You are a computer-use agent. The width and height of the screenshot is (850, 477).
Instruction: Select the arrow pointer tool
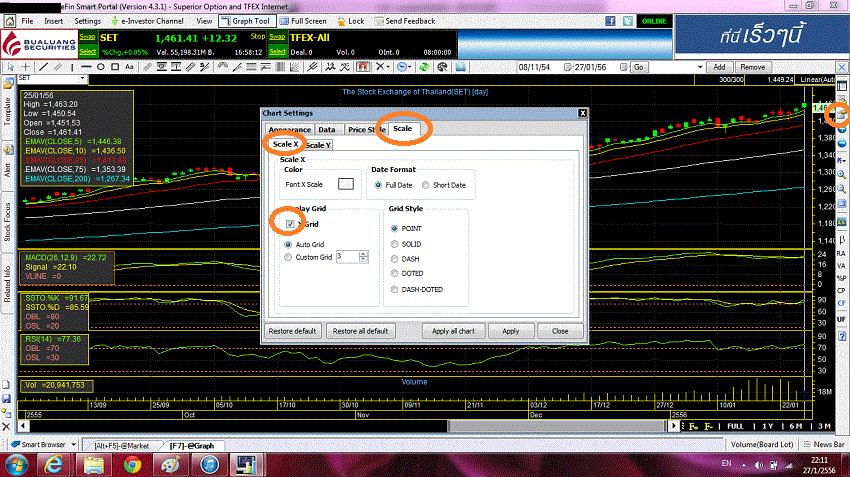coord(10,67)
